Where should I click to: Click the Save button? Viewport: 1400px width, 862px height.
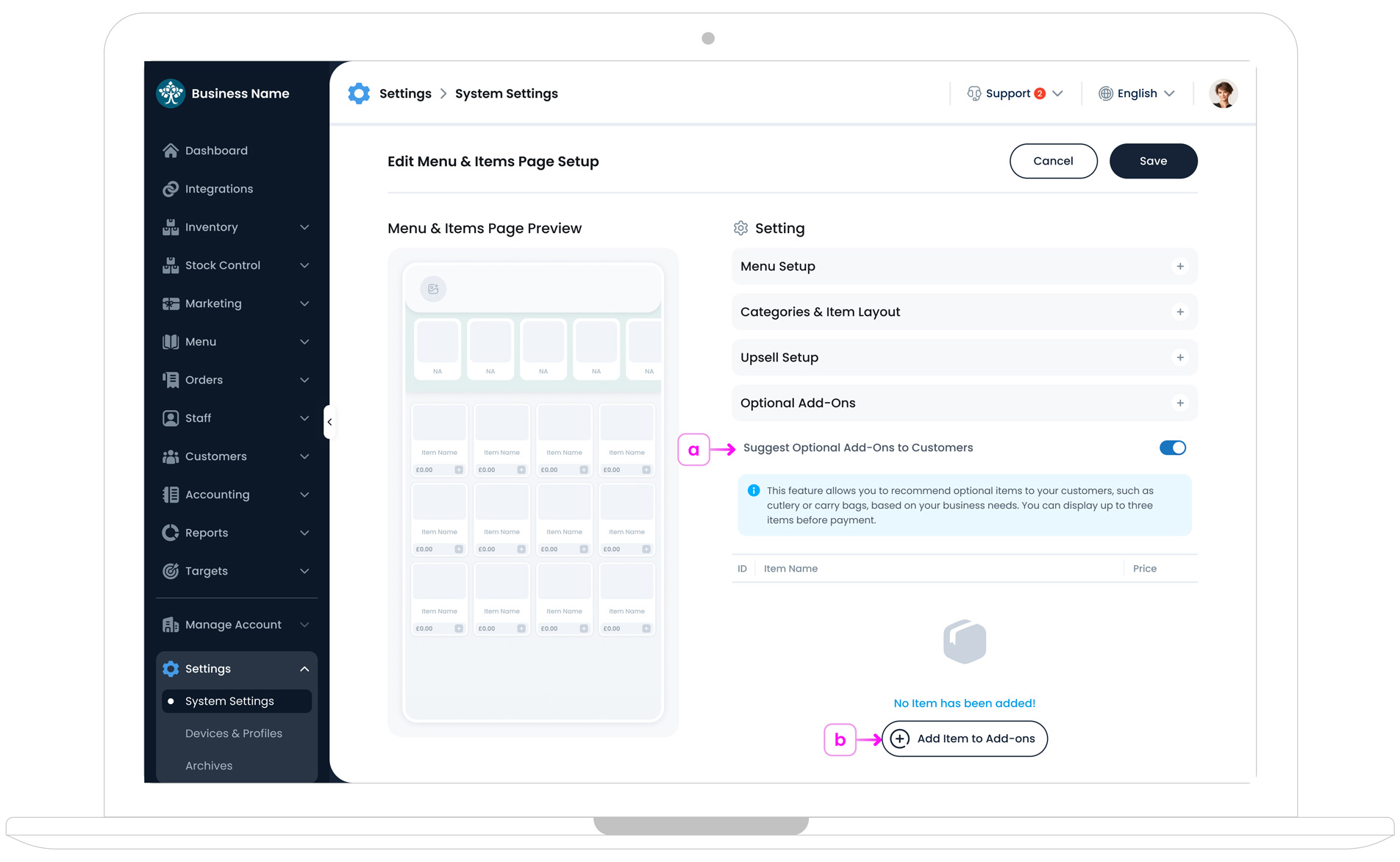coord(1153,161)
